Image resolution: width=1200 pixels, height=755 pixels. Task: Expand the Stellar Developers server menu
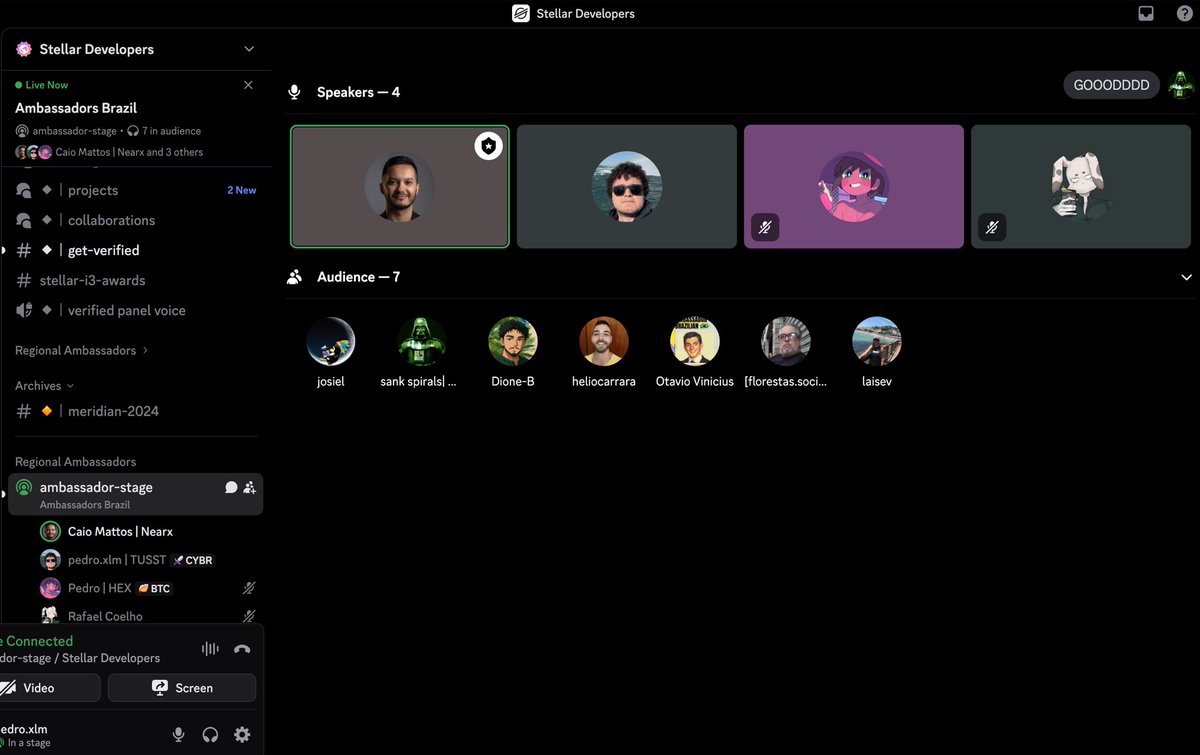tap(249, 49)
